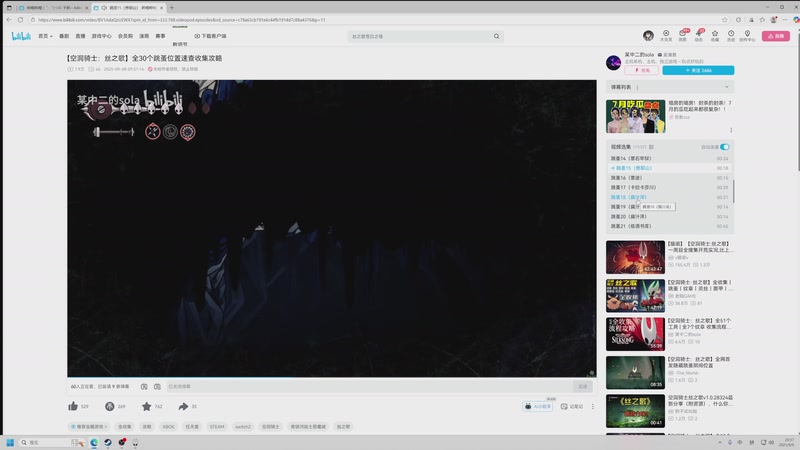Open recommended video with 08:35 duration

point(635,372)
